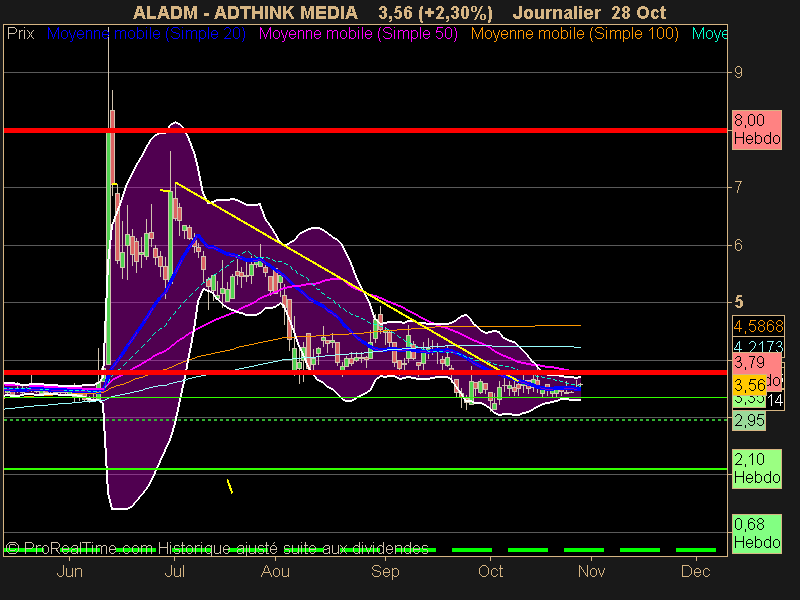Select 'Moyenne mobile (Simple 20)' legend
Image resolution: width=800 pixels, height=600 pixels.
(x=146, y=34)
